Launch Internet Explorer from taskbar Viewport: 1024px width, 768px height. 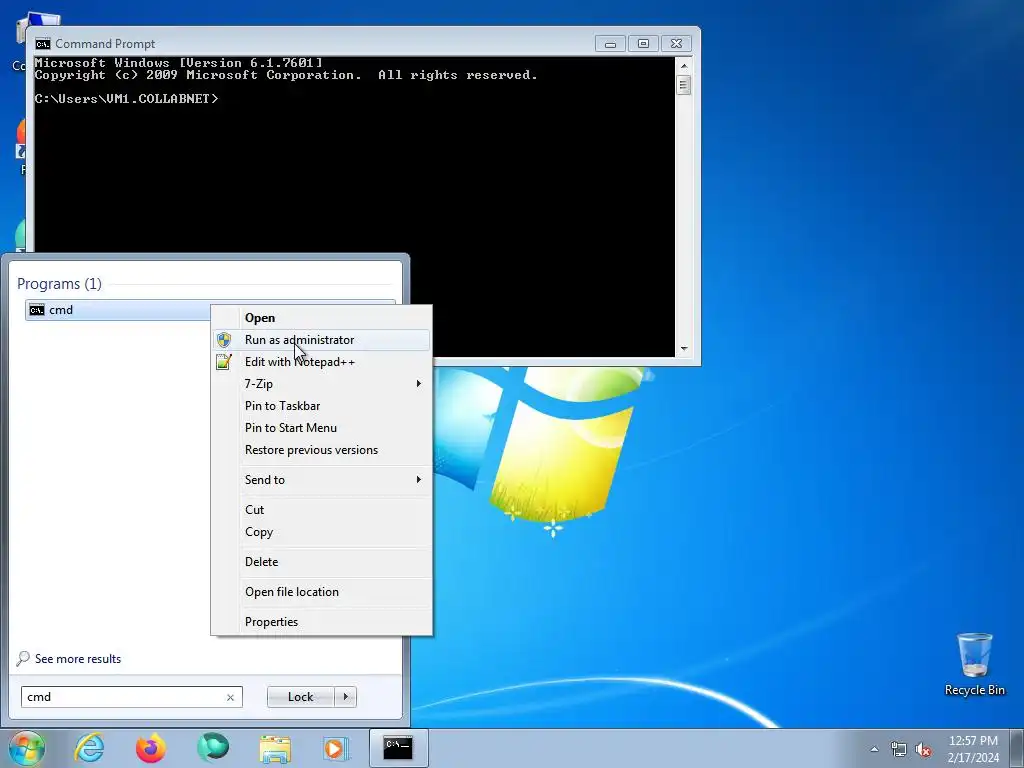pos(89,748)
